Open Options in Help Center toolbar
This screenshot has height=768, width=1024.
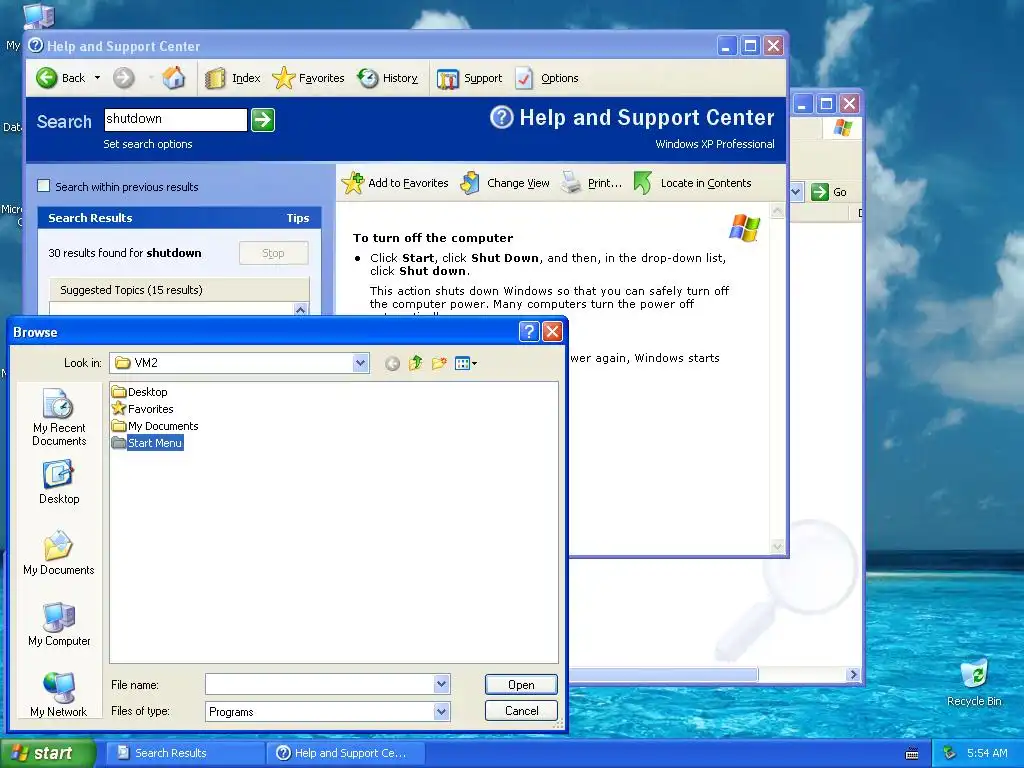547,78
